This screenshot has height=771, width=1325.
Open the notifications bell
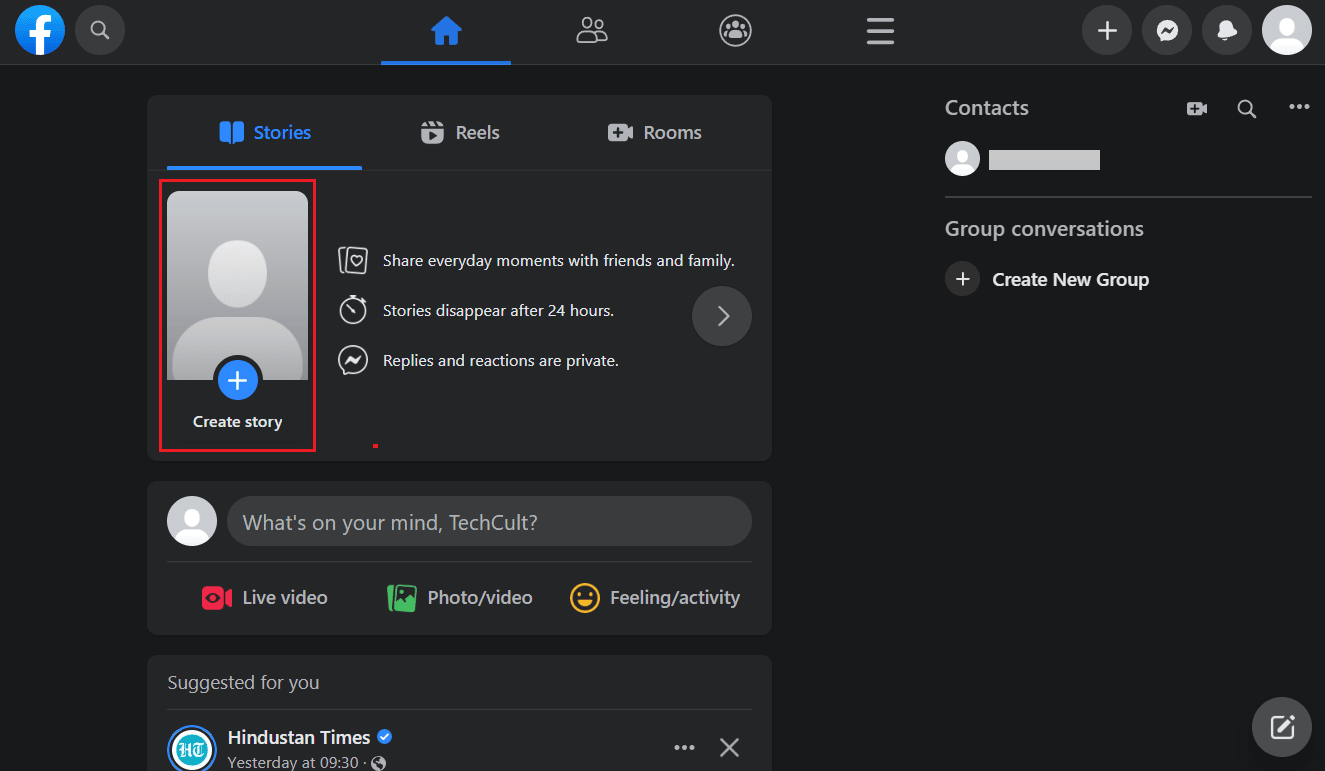pos(1227,30)
